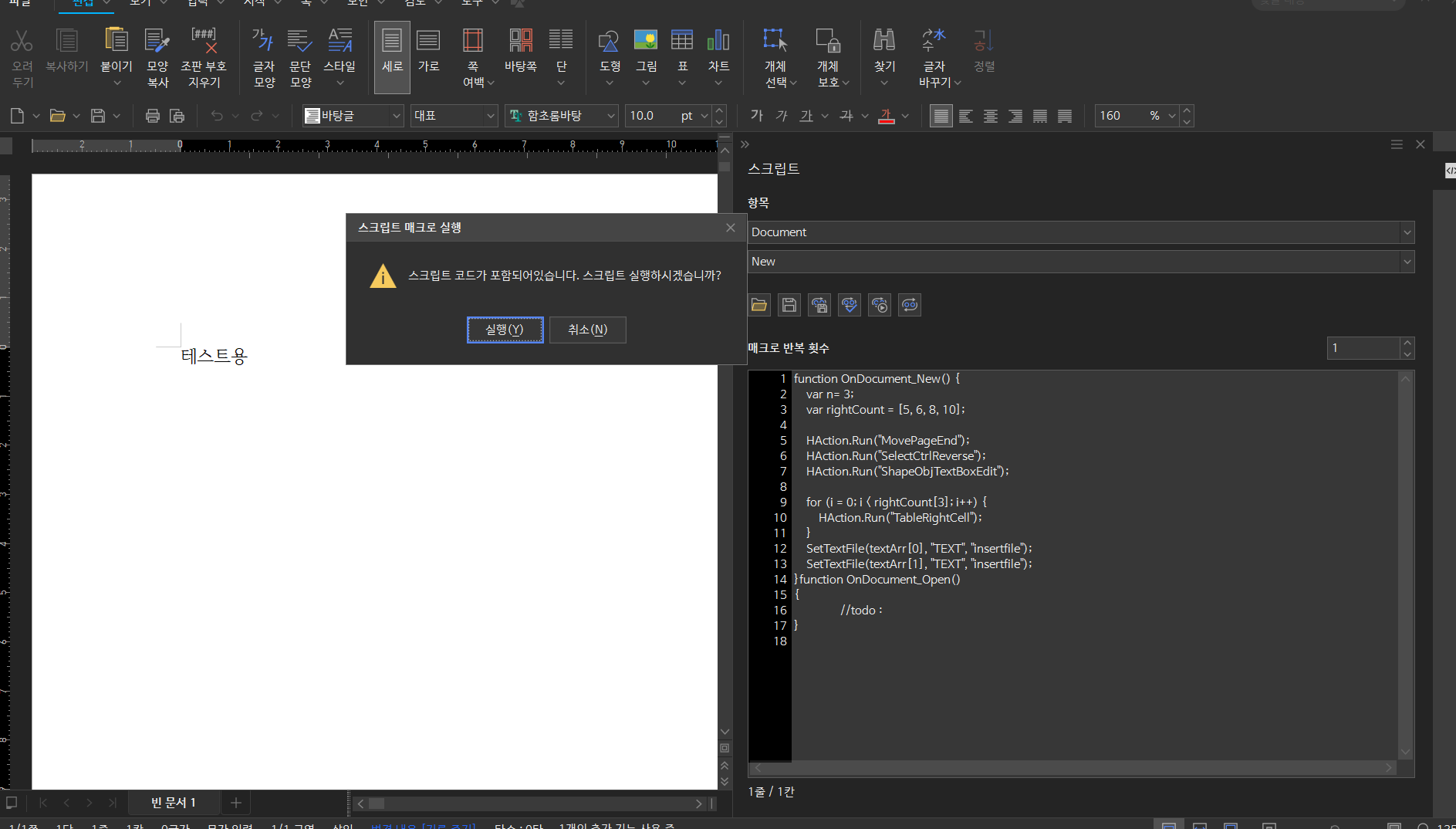Click the open folder icon in quick toolbar
1456x829 pixels.
tap(57, 116)
